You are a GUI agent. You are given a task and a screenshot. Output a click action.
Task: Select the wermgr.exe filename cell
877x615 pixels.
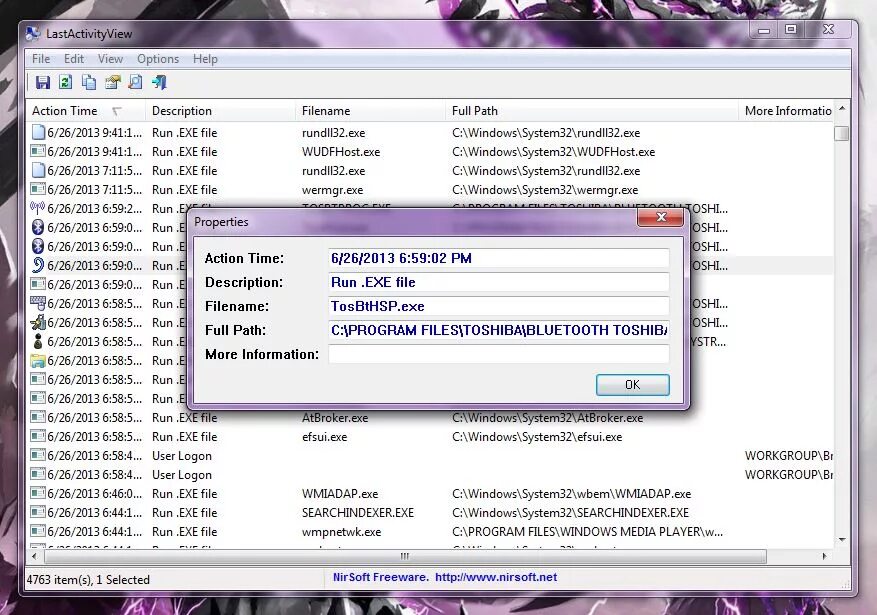tap(332, 190)
